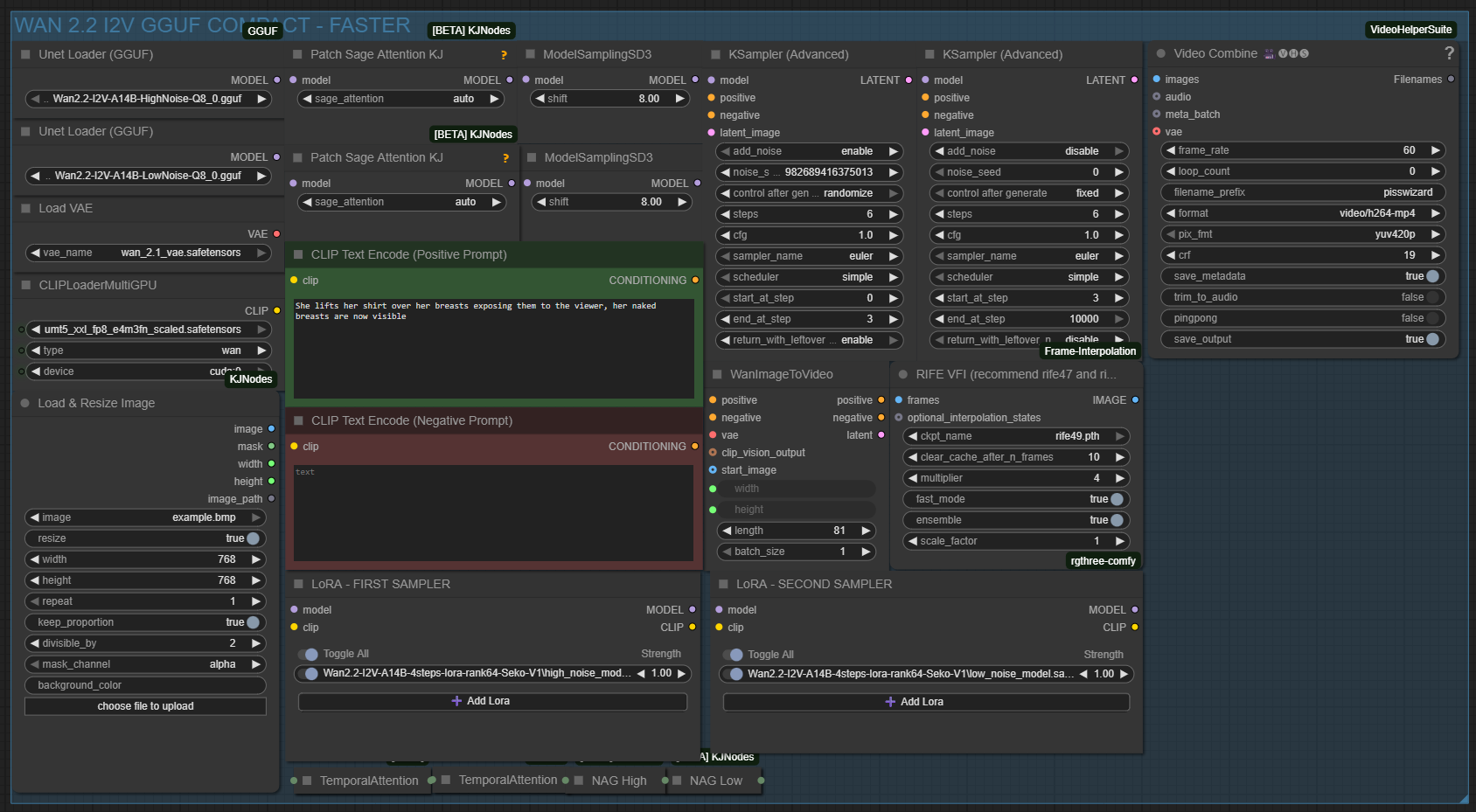
Task: Enable the pingpong toggle in Video Combine
Action: point(1431,318)
